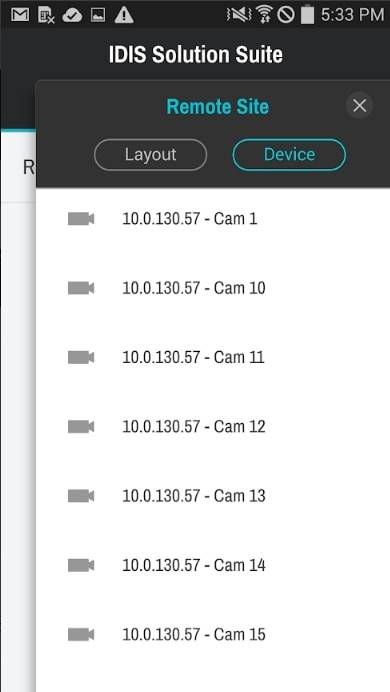Close the Remote Site panel
390x692 pixels.
point(360,105)
